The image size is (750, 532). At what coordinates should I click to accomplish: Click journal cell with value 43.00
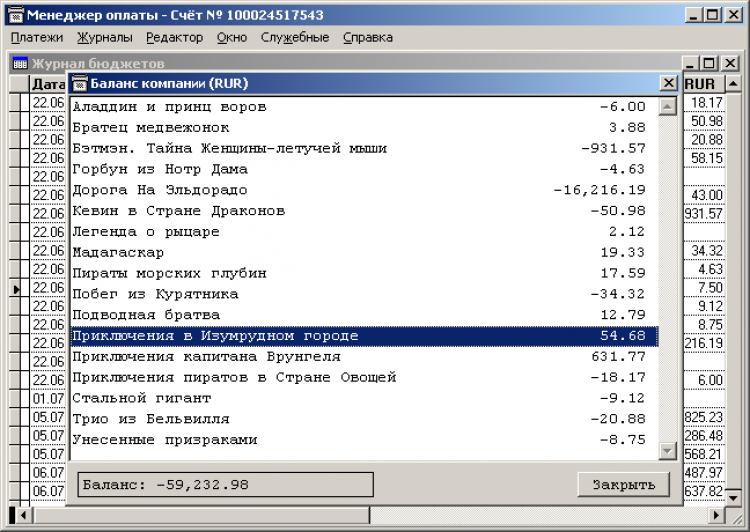704,195
